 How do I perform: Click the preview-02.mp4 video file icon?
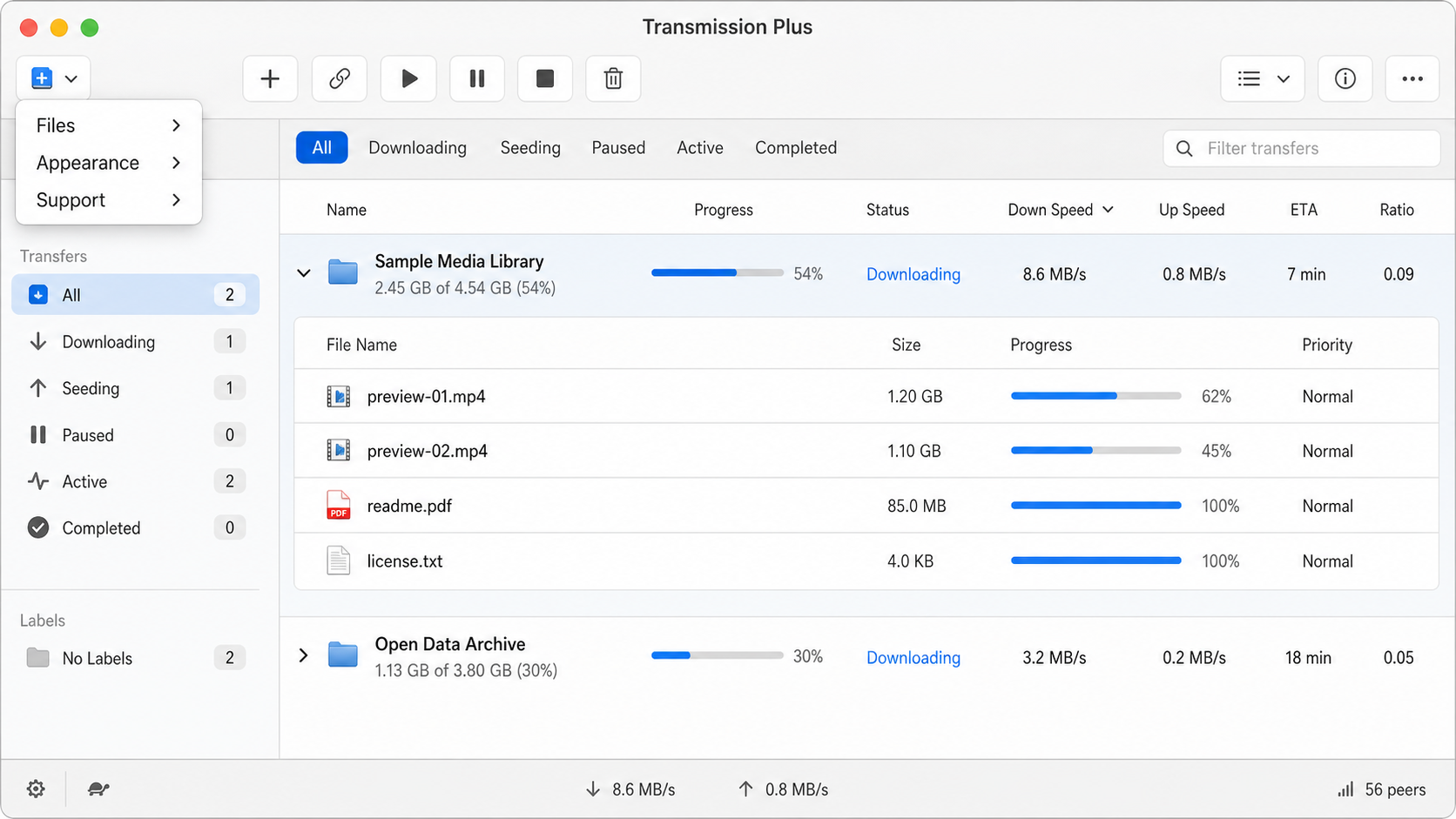pos(338,451)
